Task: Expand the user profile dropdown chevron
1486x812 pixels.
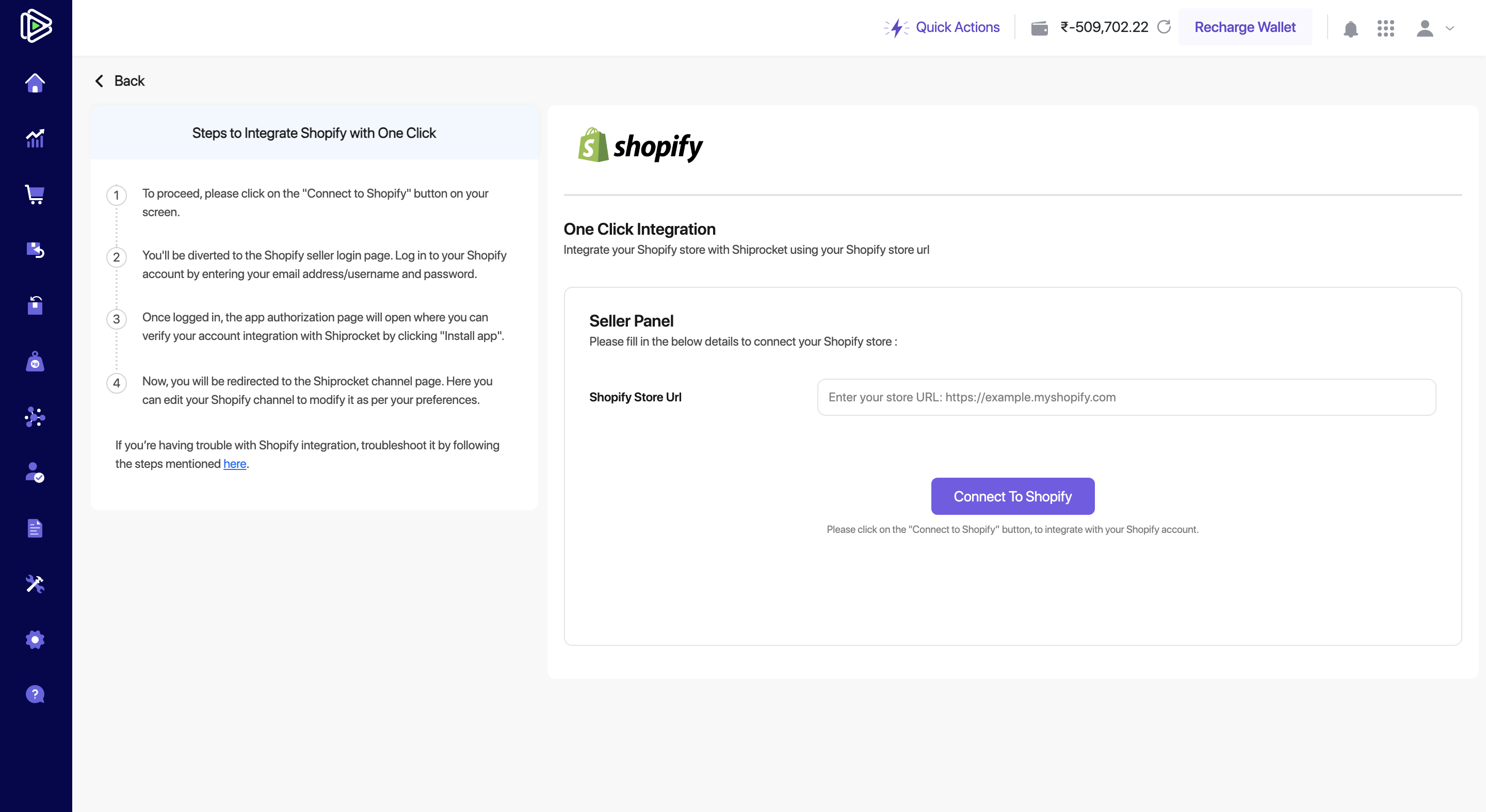Action: pos(1450,28)
